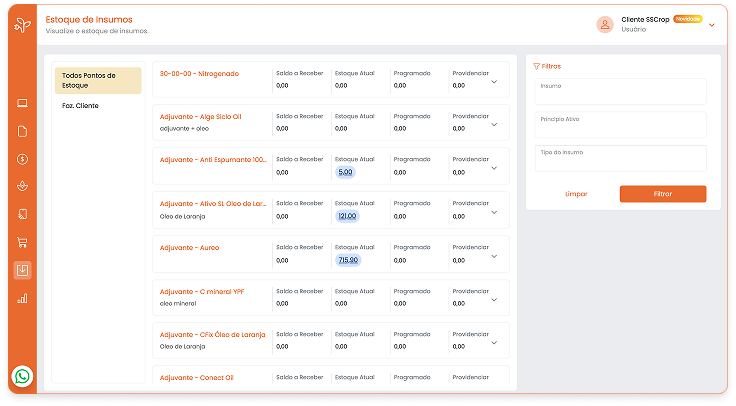Open the bar chart reports icon

pyautogui.click(x=22, y=298)
